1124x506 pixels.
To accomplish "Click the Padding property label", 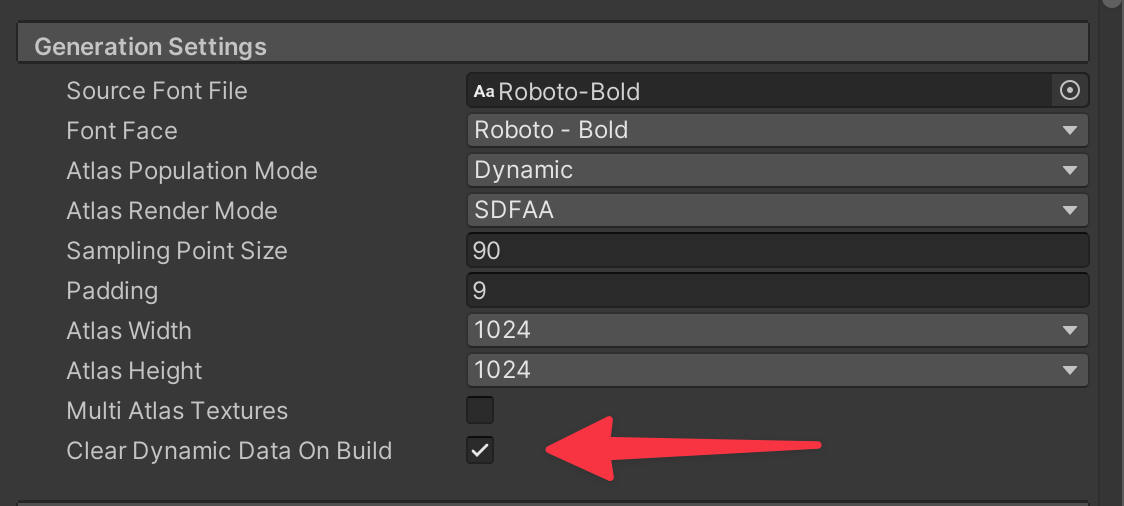I will coord(112,291).
